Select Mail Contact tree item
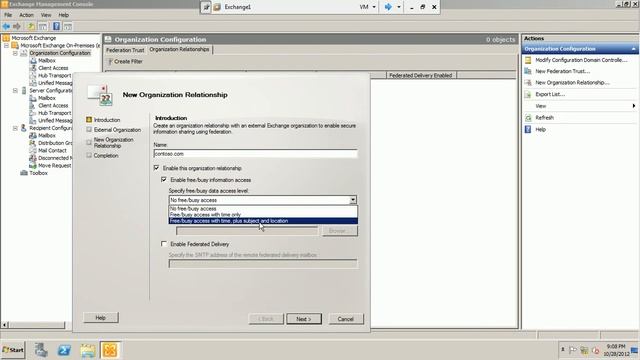This screenshot has width=640, height=360. (x=52, y=151)
